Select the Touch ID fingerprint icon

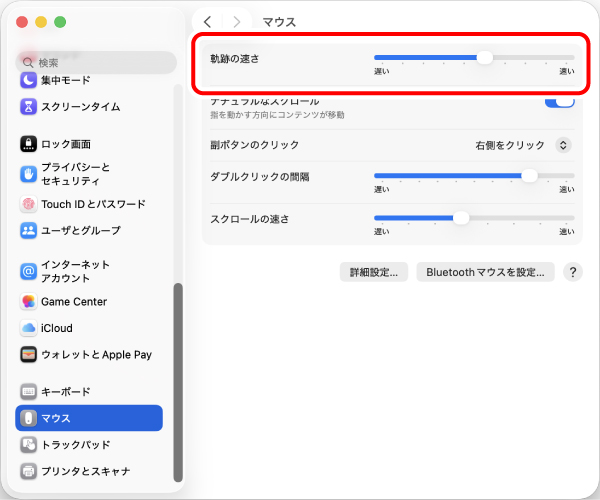[x=28, y=204]
